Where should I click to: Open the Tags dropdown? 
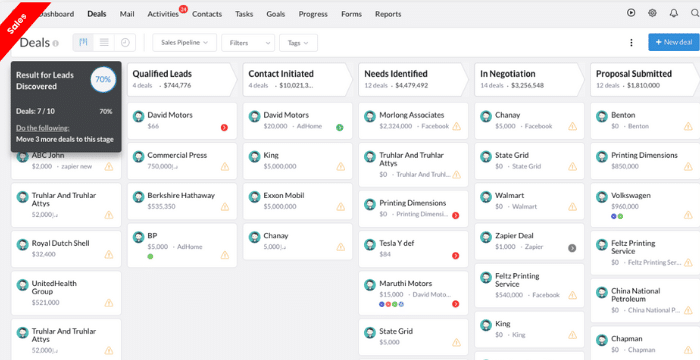298,42
